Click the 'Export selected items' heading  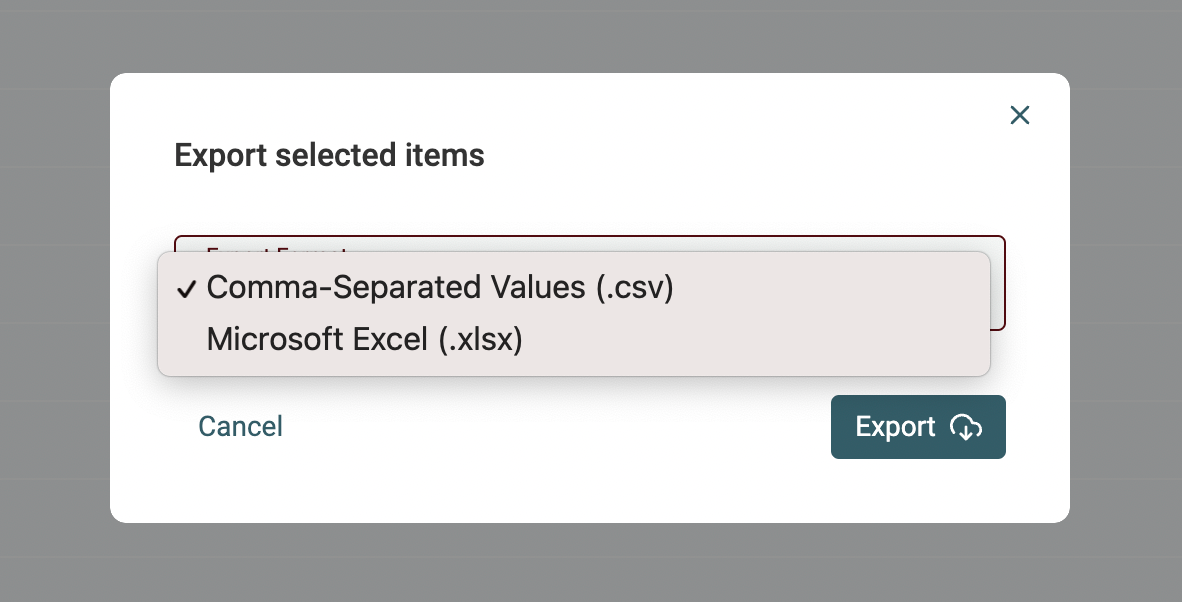point(329,156)
